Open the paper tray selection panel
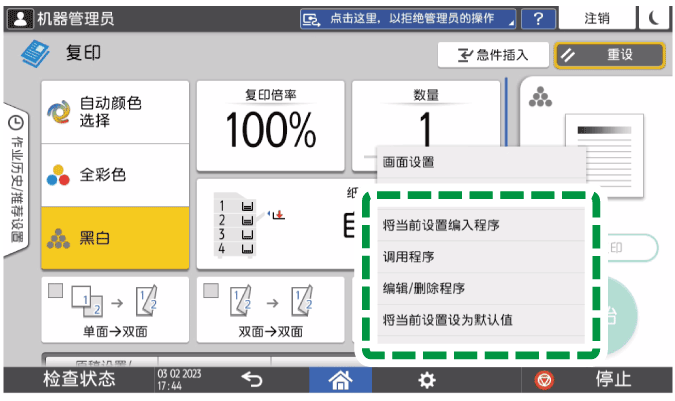Viewport: 675px width, 401px height. [x=276, y=224]
